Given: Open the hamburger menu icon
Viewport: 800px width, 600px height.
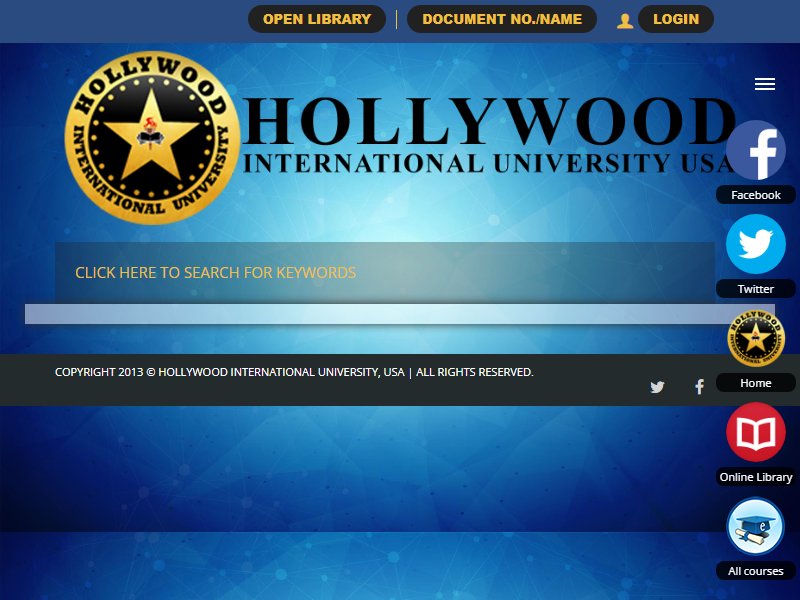Looking at the screenshot, I should [x=765, y=84].
